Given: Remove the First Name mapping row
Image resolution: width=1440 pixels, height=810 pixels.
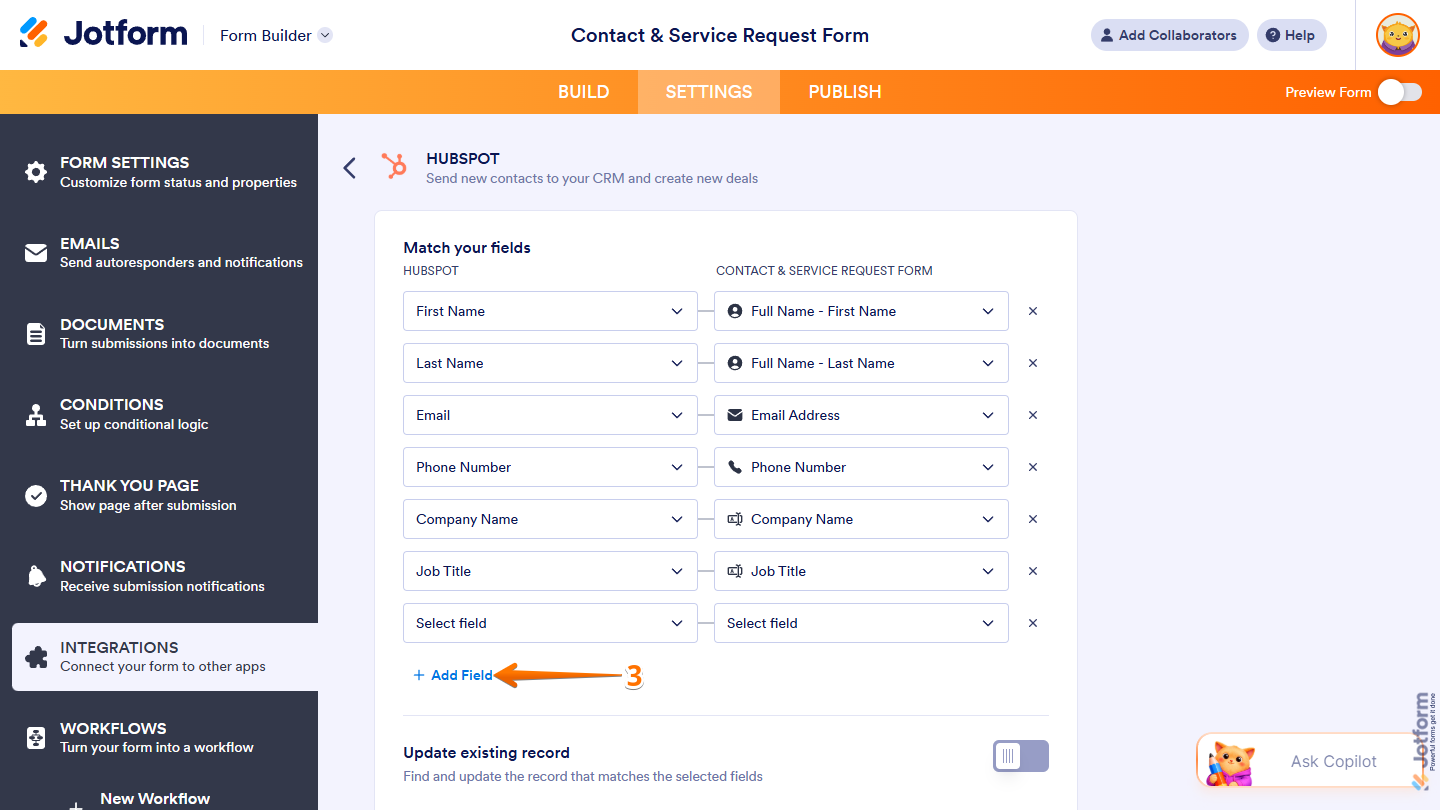Looking at the screenshot, I should click(1033, 311).
